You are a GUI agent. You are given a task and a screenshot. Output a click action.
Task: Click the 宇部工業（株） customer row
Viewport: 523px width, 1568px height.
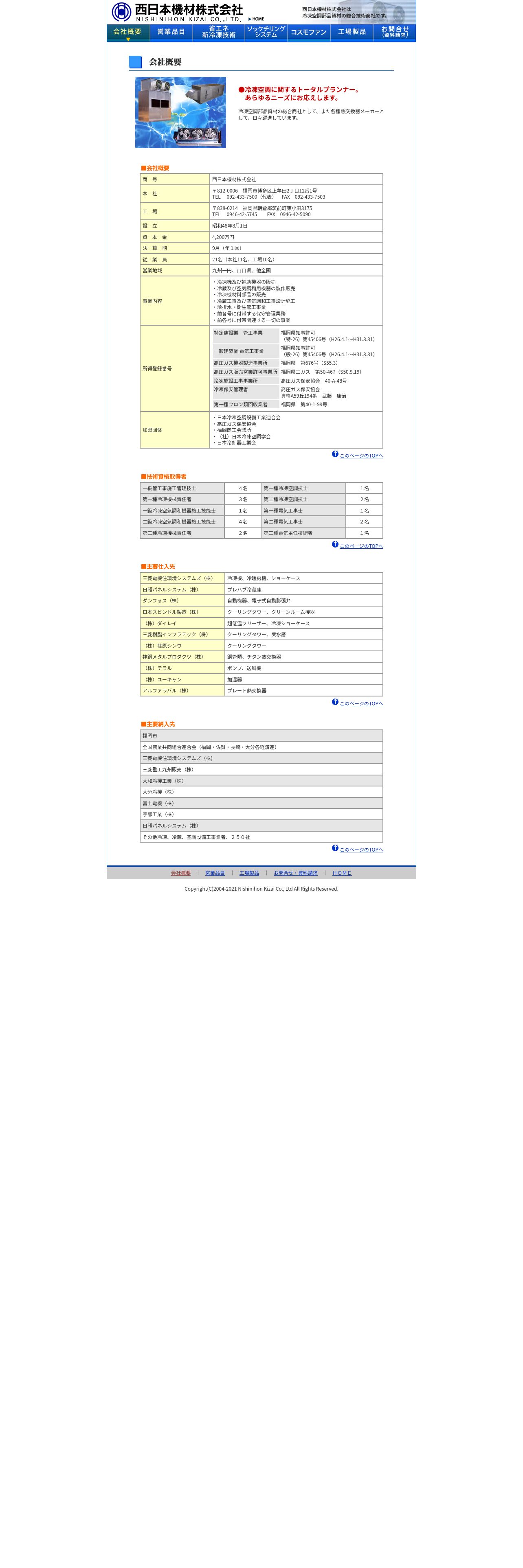click(x=261, y=815)
